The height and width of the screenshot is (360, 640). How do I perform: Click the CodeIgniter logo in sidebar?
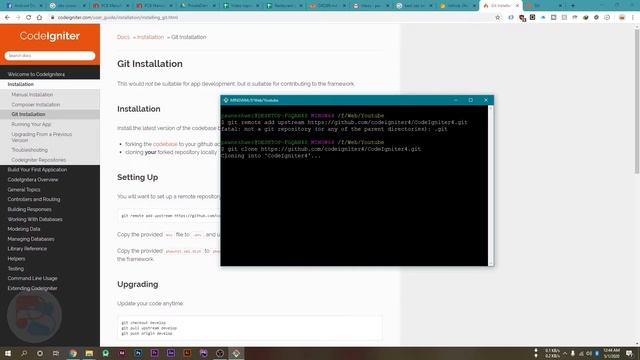[50, 36]
